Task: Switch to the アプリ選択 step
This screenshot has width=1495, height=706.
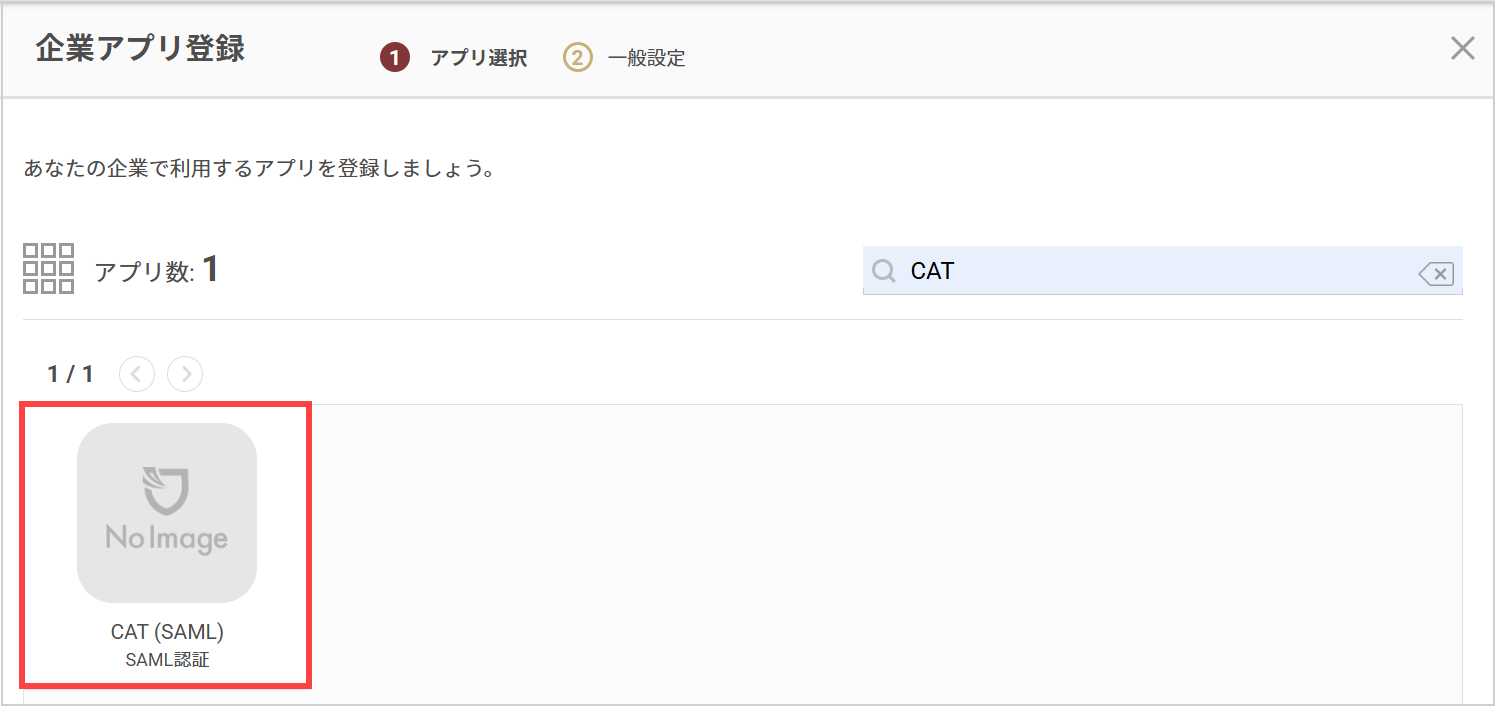Action: coord(479,58)
